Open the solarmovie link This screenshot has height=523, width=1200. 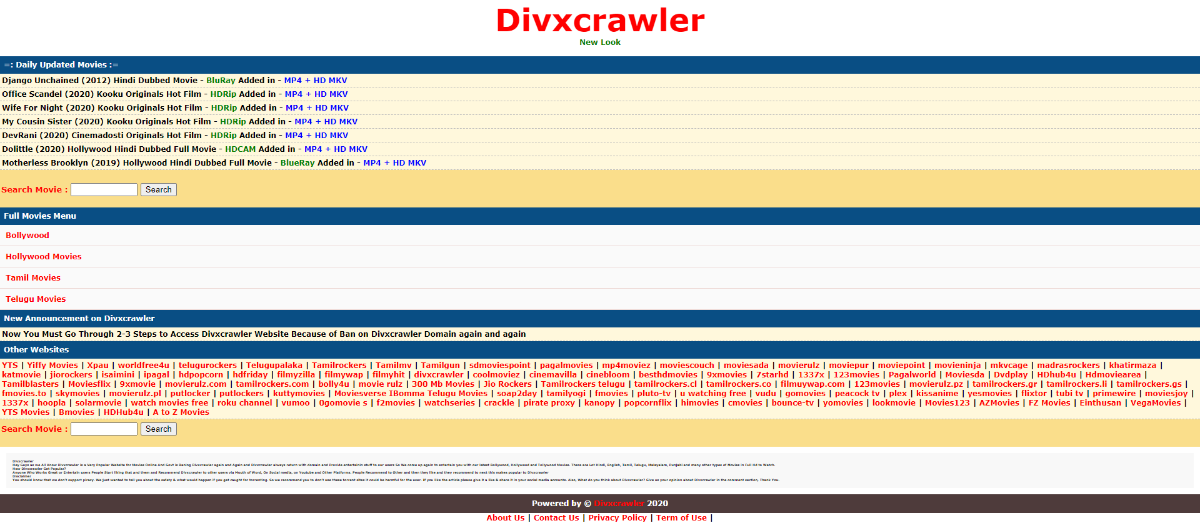click(x=96, y=402)
